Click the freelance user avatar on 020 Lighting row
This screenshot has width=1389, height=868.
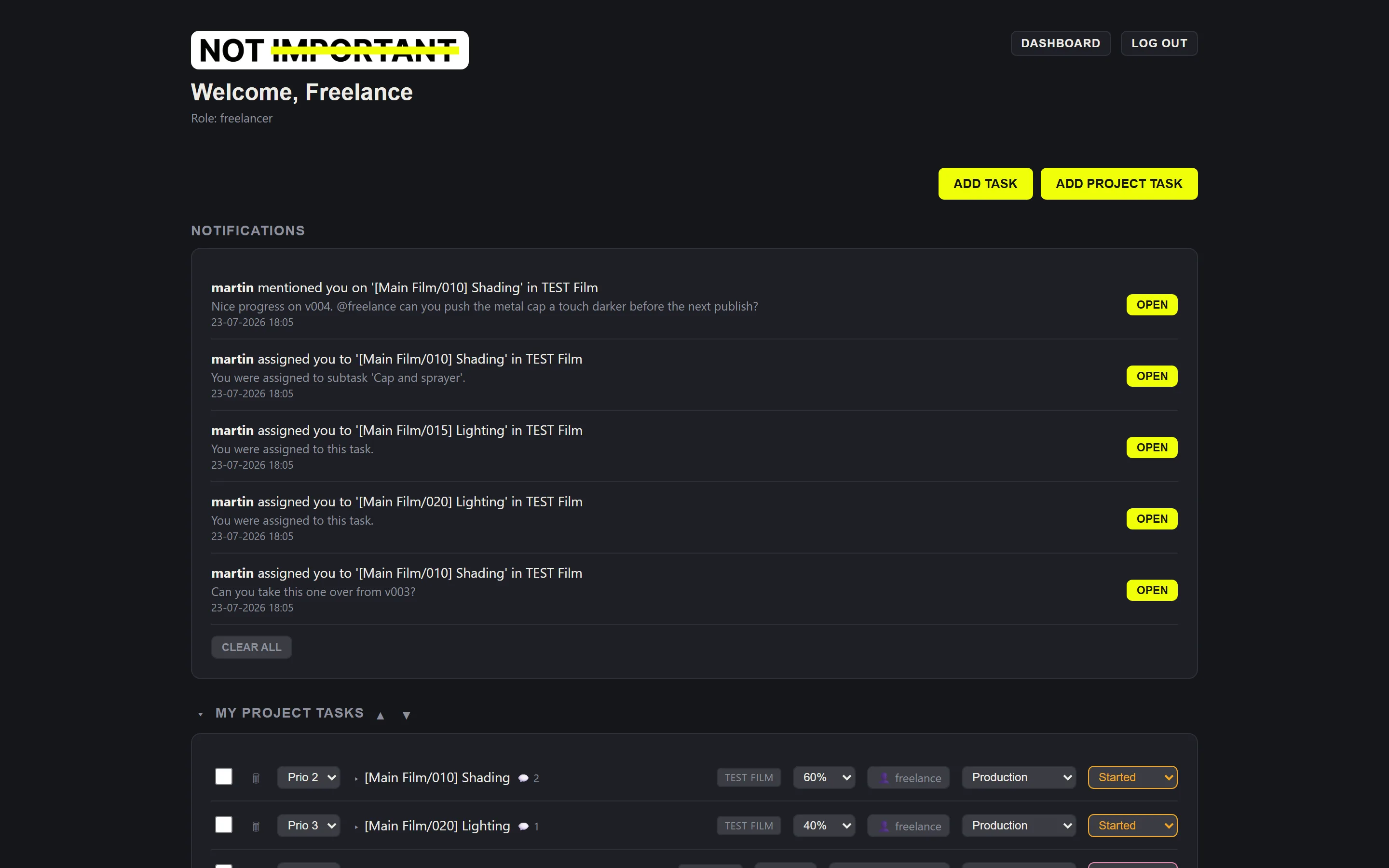pyautogui.click(x=884, y=826)
